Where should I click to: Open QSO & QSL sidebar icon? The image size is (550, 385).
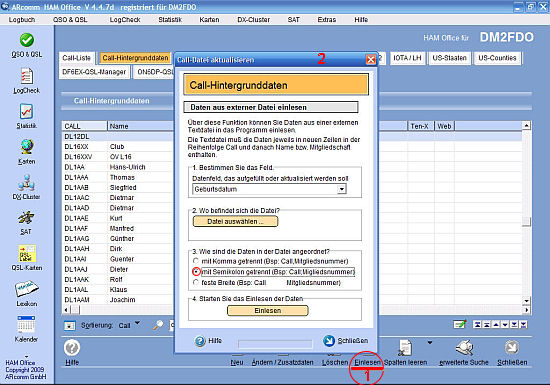tap(27, 40)
